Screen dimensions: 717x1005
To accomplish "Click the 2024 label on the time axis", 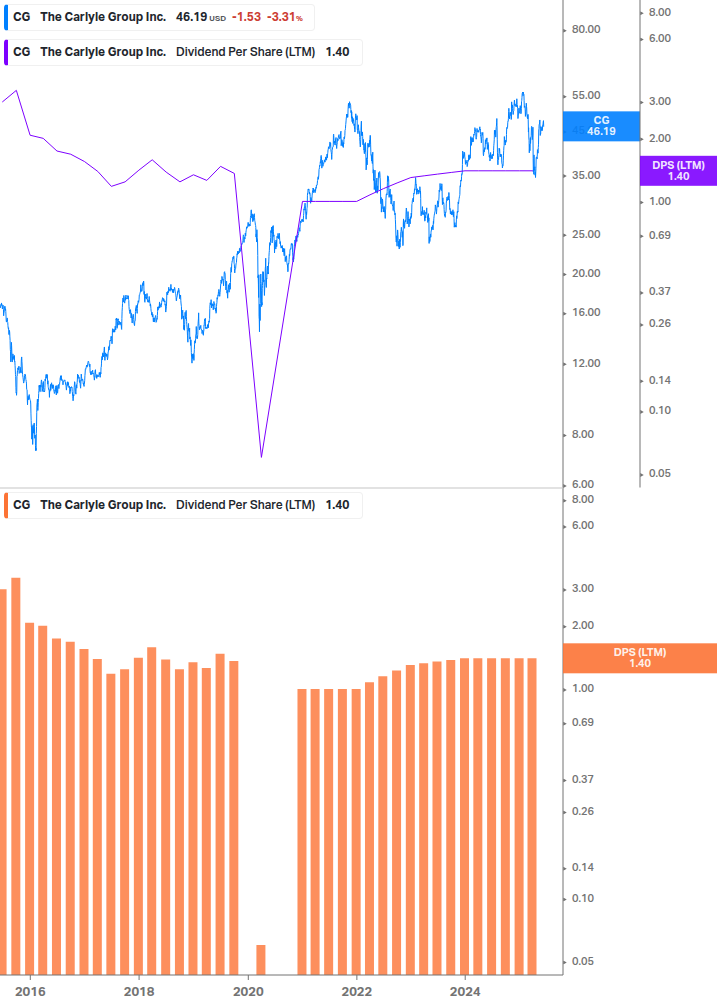I will tap(465, 992).
